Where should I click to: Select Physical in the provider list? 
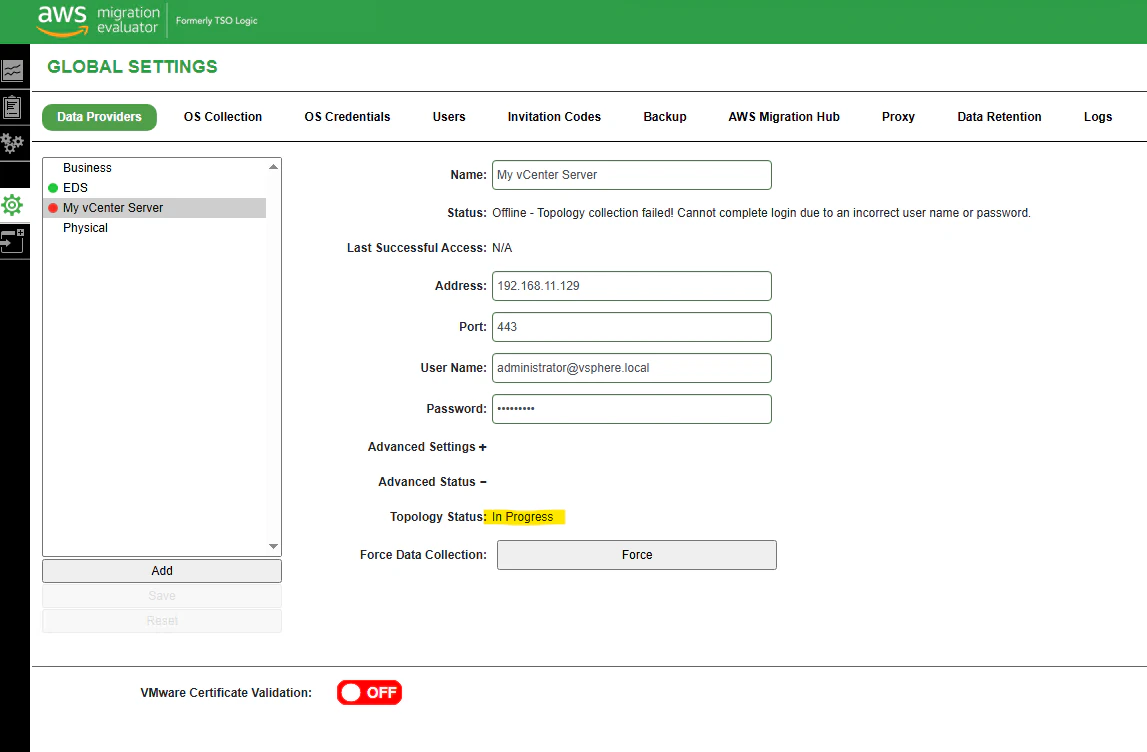(x=154, y=228)
